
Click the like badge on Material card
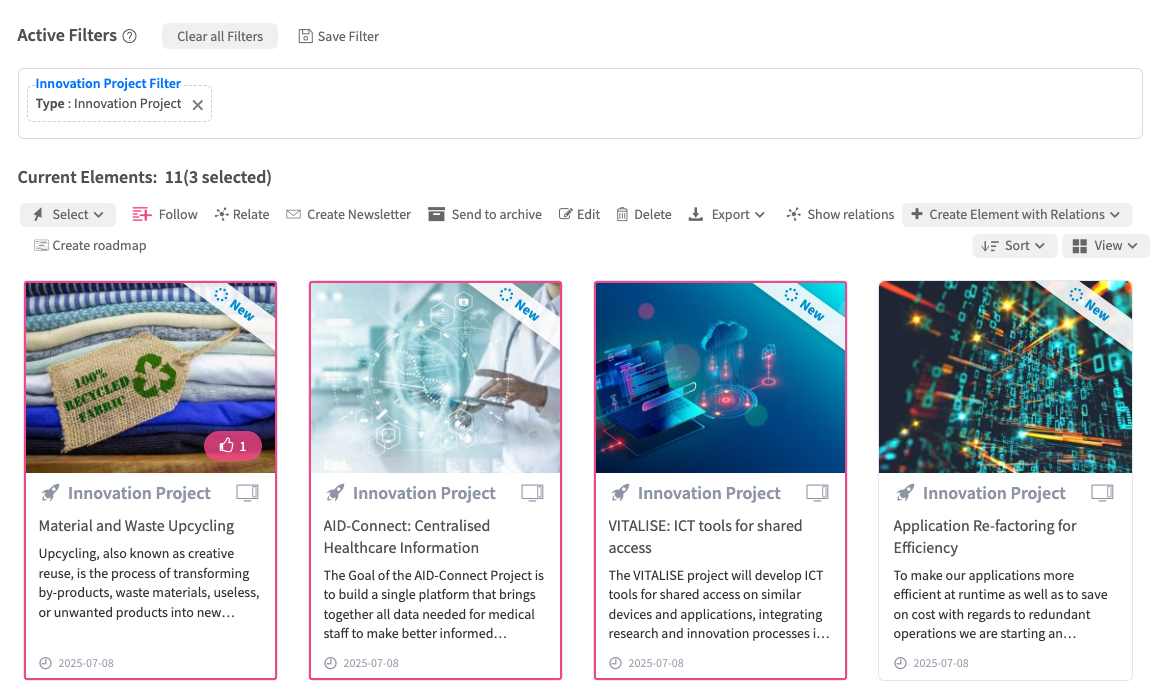(233, 446)
